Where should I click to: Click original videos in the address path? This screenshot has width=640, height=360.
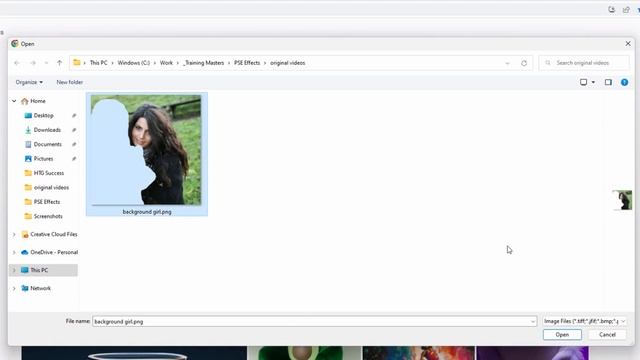[x=287, y=63]
